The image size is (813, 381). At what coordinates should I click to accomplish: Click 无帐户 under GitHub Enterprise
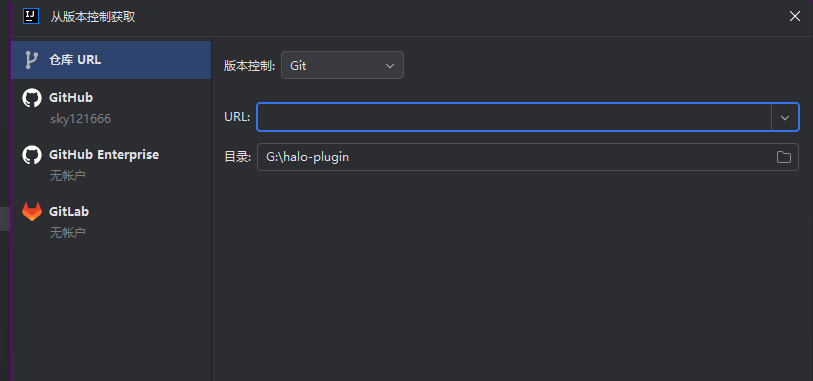(x=67, y=176)
